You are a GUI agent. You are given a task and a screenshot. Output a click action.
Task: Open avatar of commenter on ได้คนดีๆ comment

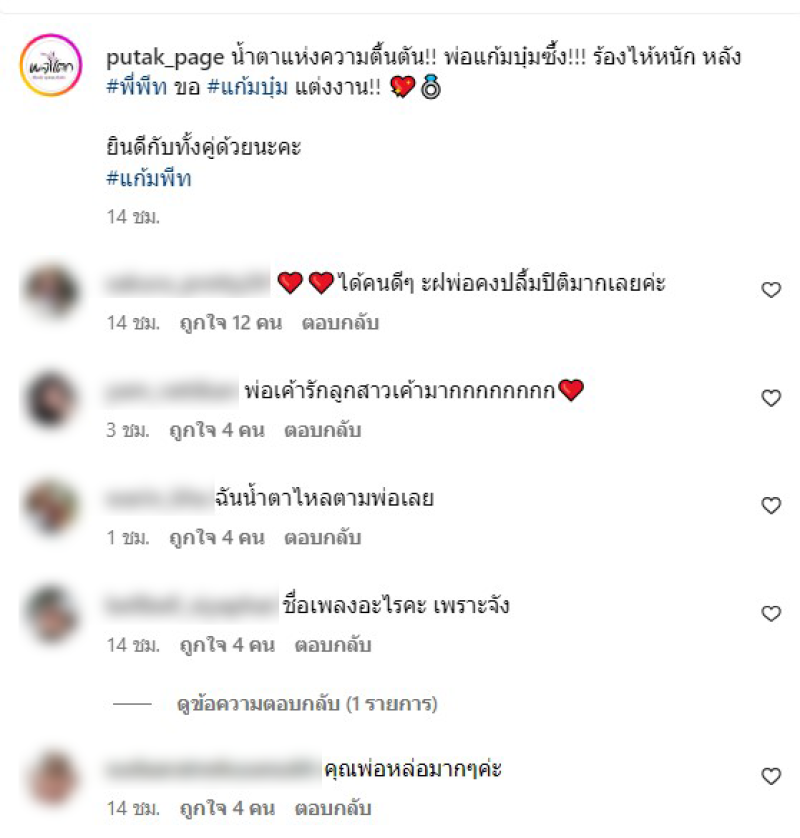click(x=51, y=290)
